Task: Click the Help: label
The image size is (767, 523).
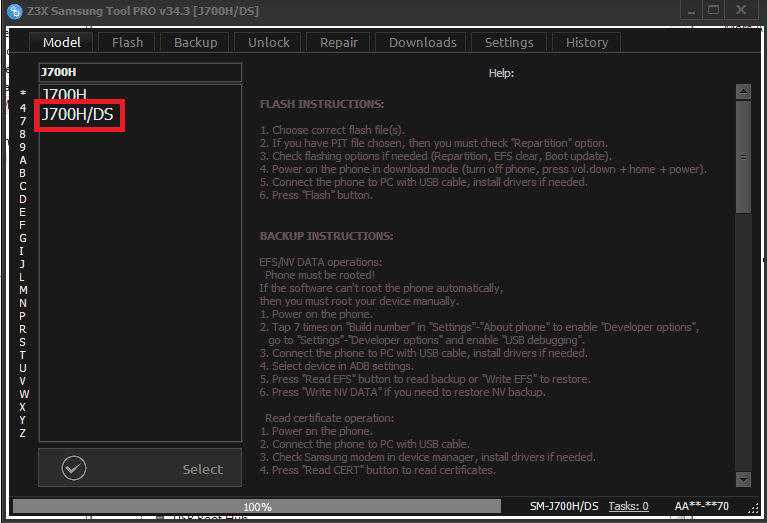Action: coord(501,73)
